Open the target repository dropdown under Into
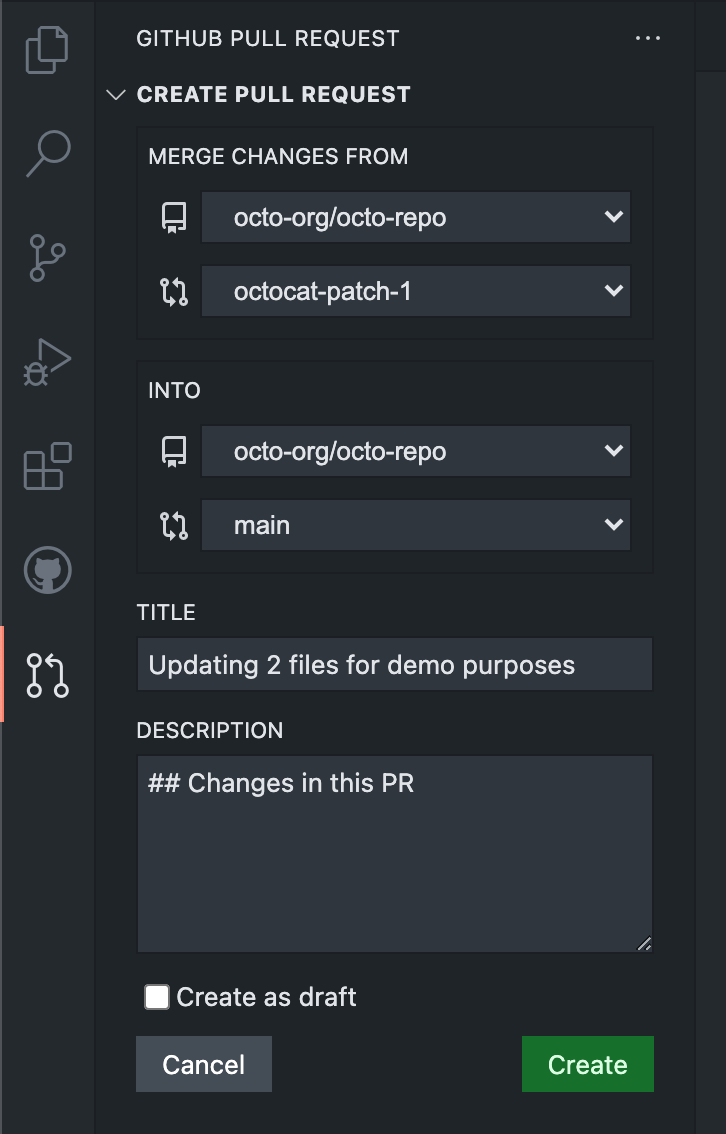 (x=416, y=451)
